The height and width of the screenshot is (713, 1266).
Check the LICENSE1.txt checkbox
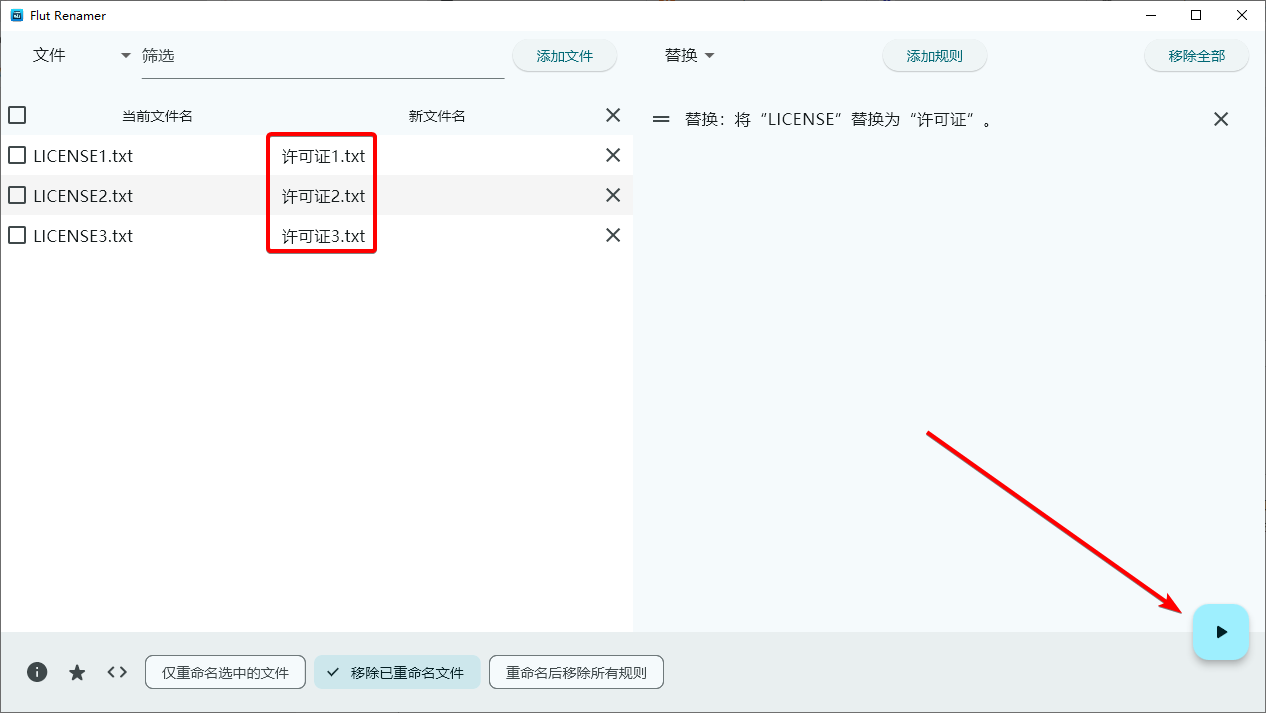17,155
